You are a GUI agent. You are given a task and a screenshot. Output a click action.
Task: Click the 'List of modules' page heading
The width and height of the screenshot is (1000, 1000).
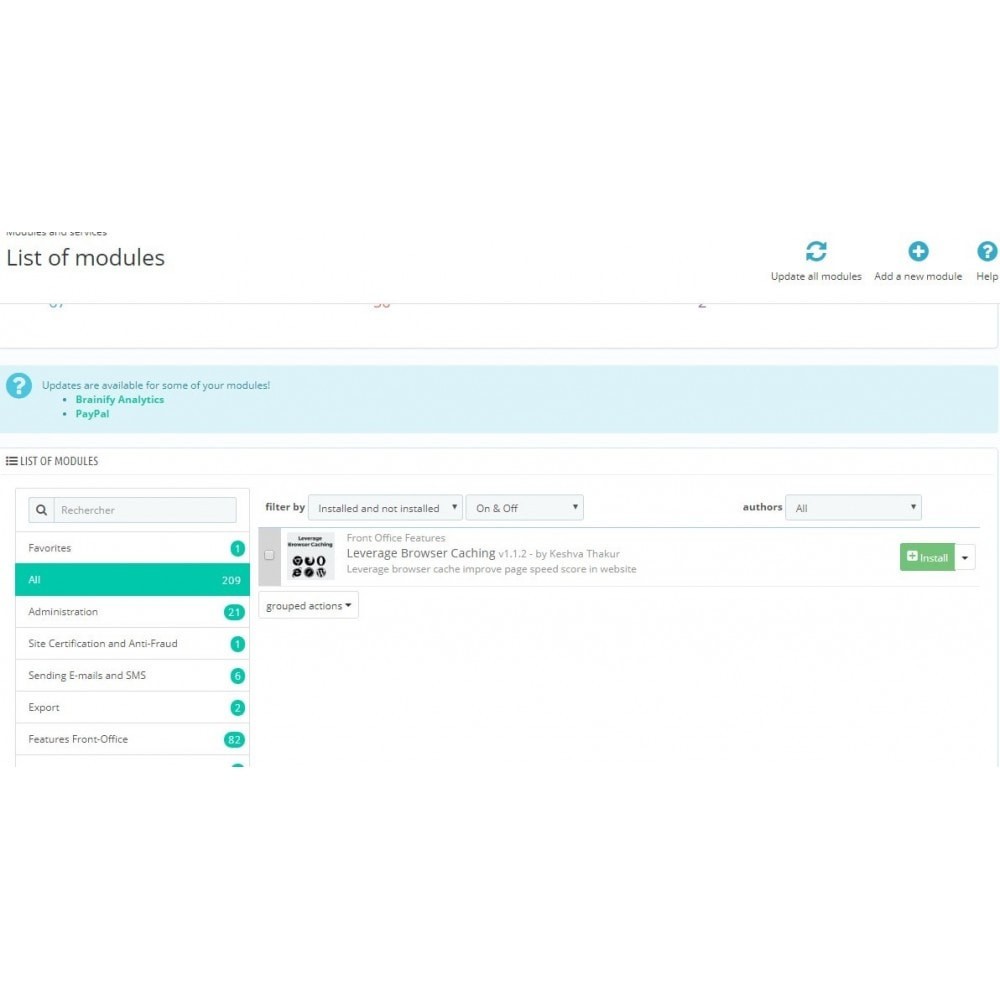tap(85, 258)
